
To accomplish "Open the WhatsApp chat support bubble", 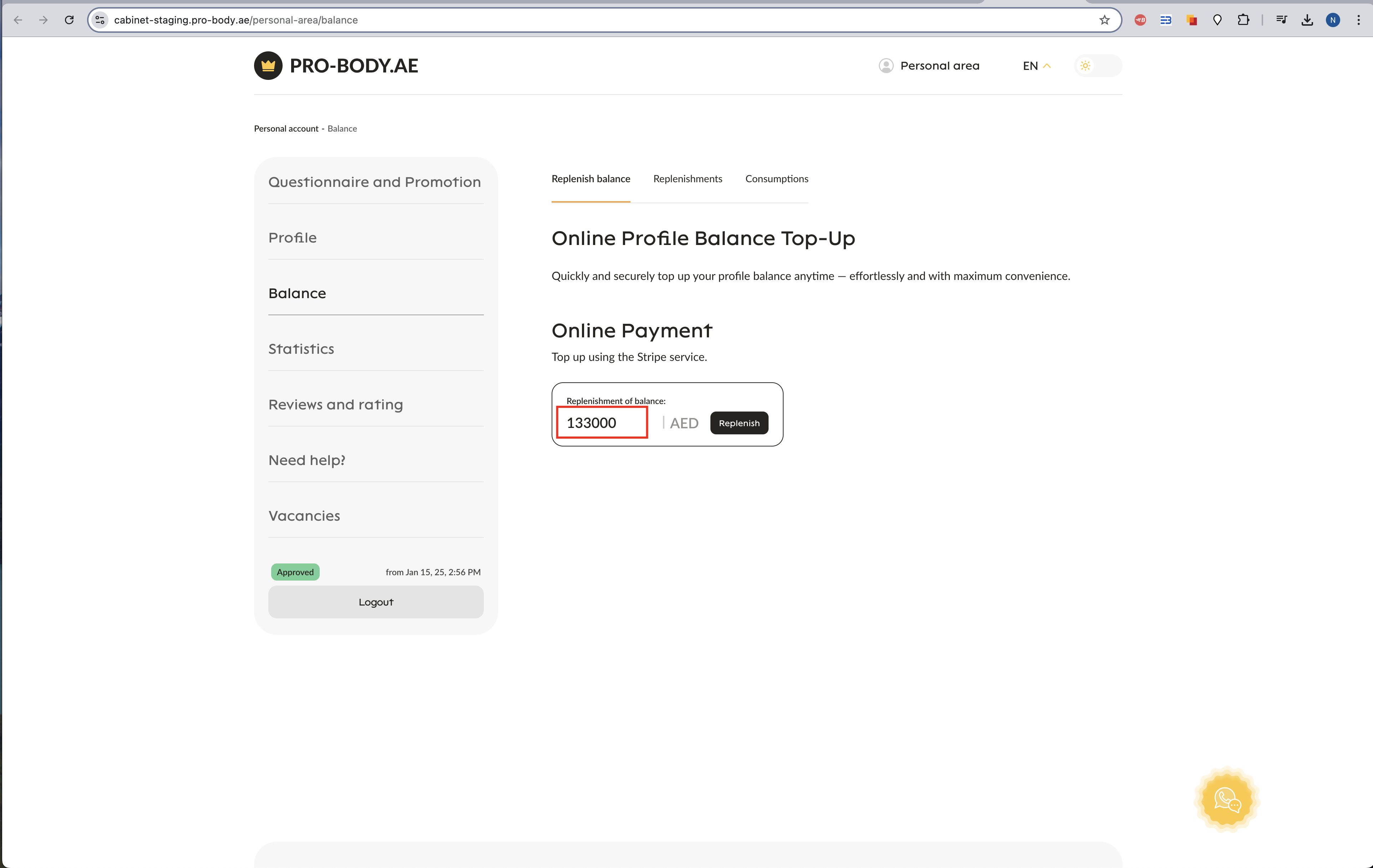I will click(1226, 800).
